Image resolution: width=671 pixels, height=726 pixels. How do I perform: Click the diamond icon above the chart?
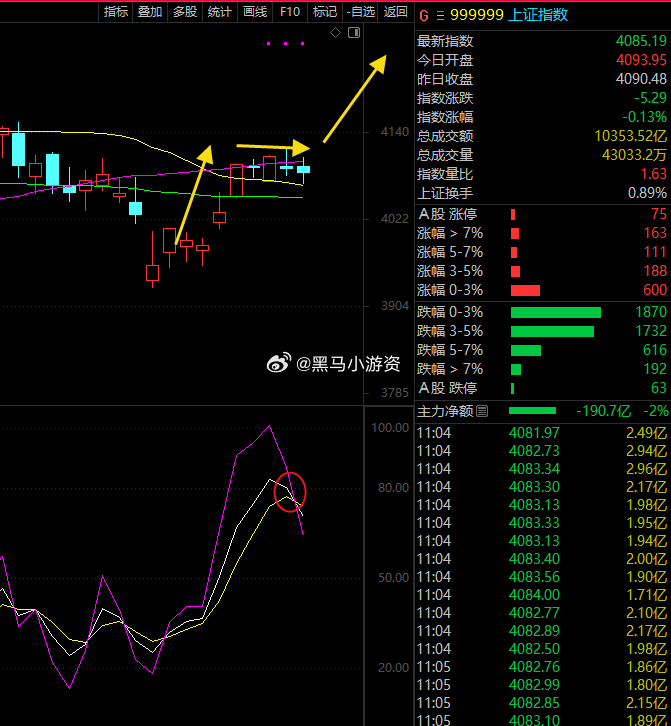tap(335, 32)
